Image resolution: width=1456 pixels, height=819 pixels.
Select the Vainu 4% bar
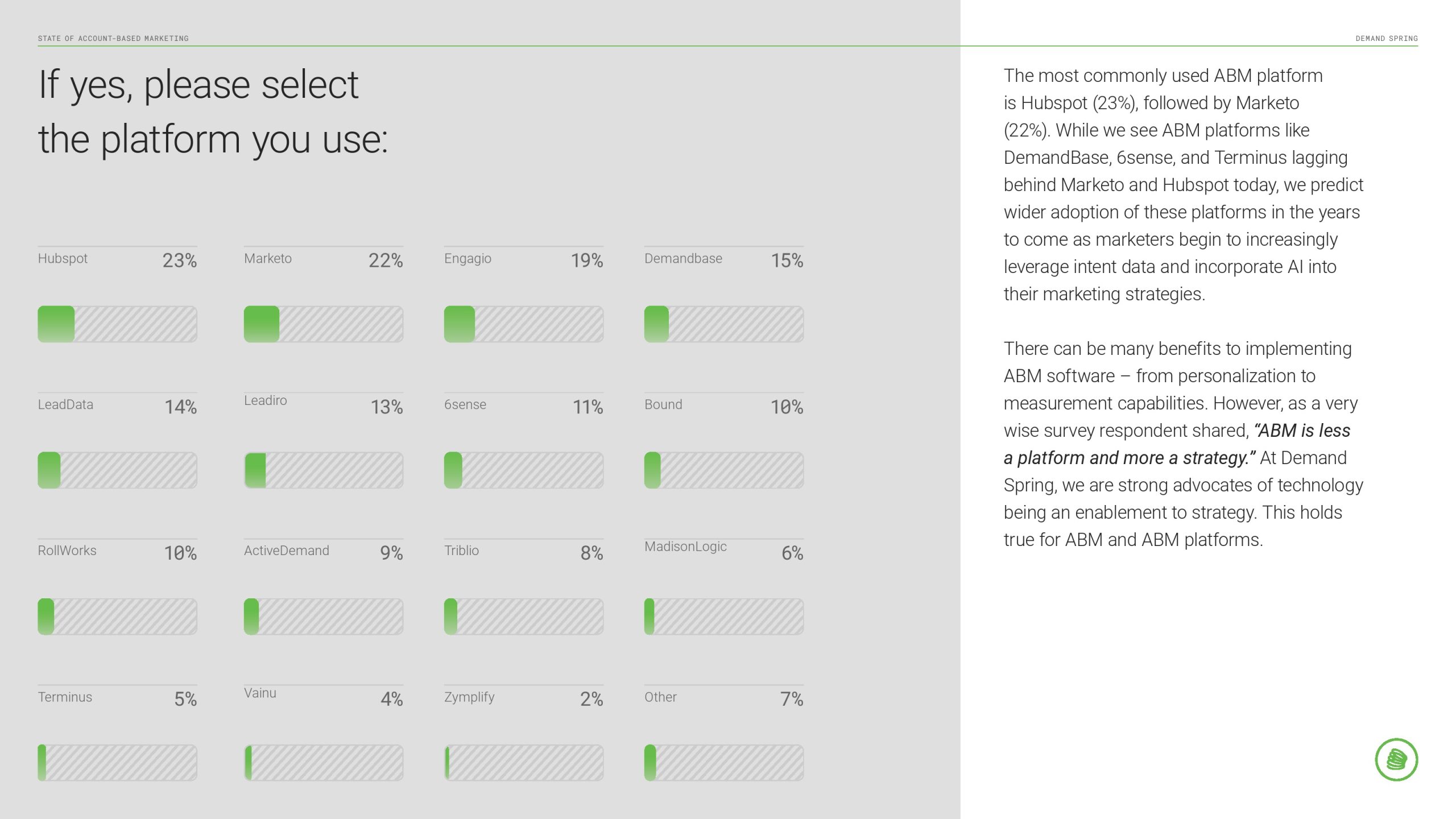pos(323,763)
